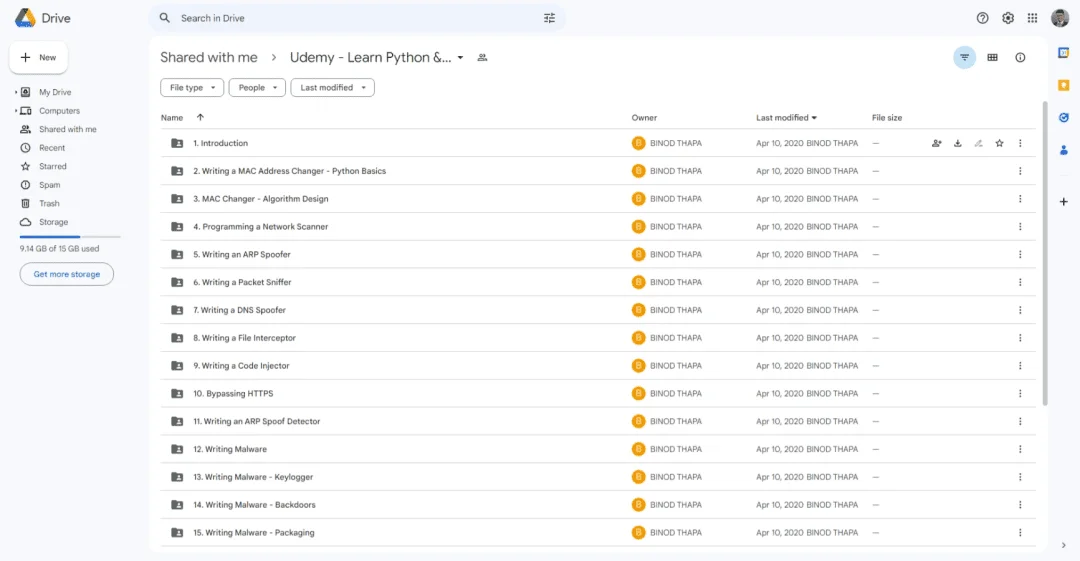This screenshot has height=561, width=1080.
Task: Open more actions for 15. Writing Malware - Packaging
Action: coord(1020,533)
